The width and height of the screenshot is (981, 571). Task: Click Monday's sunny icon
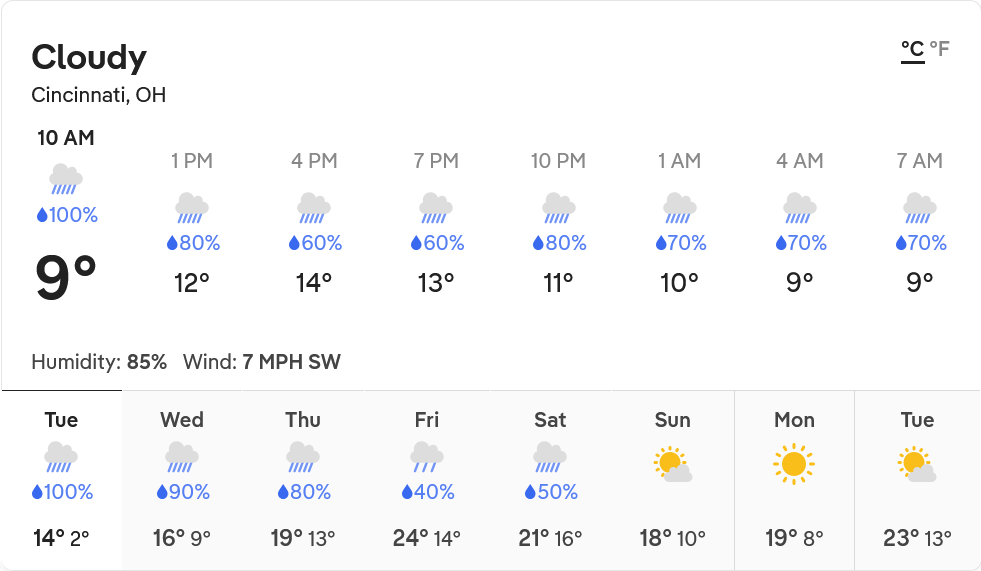(794, 464)
